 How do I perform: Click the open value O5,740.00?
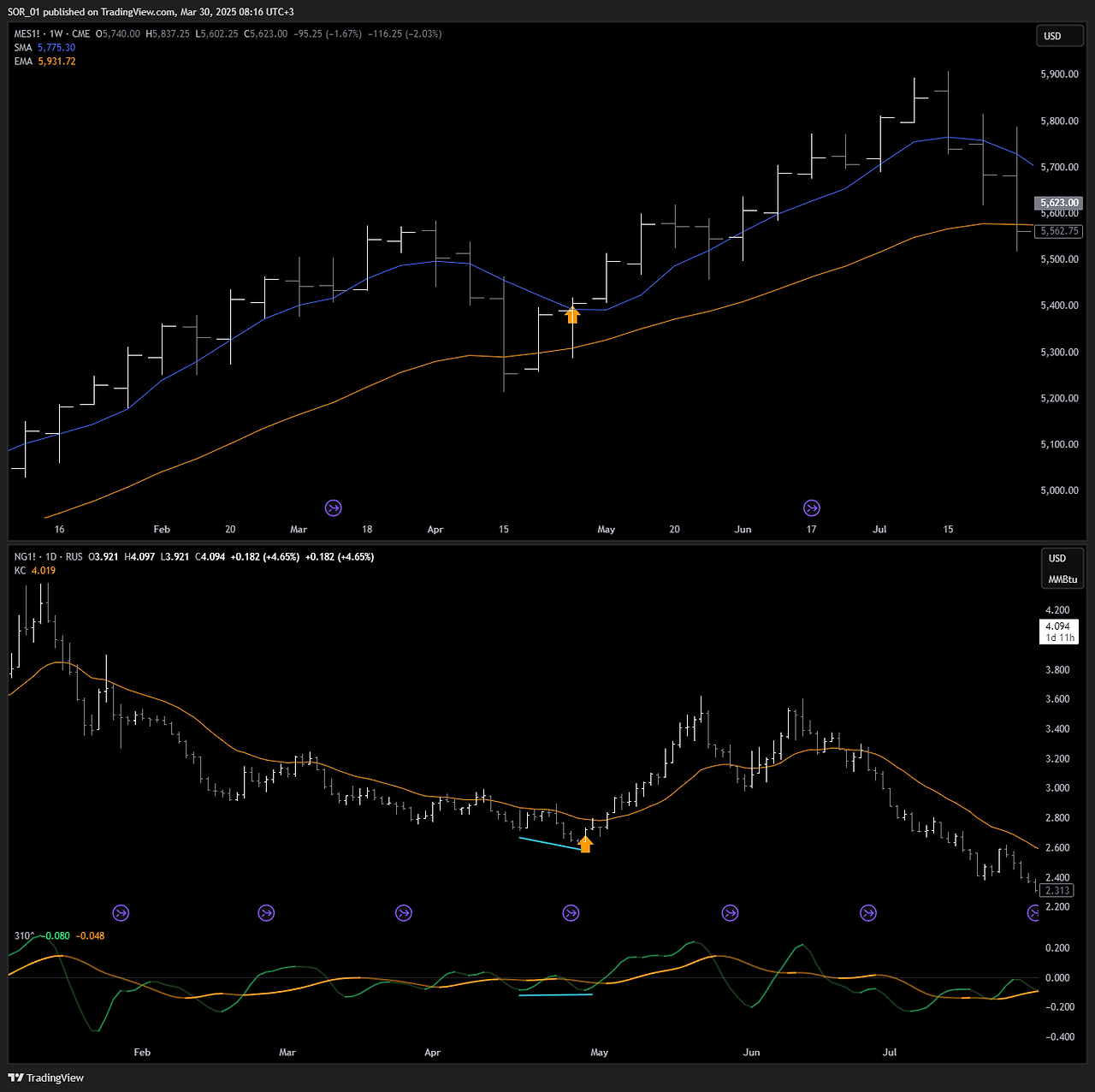pos(118,34)
